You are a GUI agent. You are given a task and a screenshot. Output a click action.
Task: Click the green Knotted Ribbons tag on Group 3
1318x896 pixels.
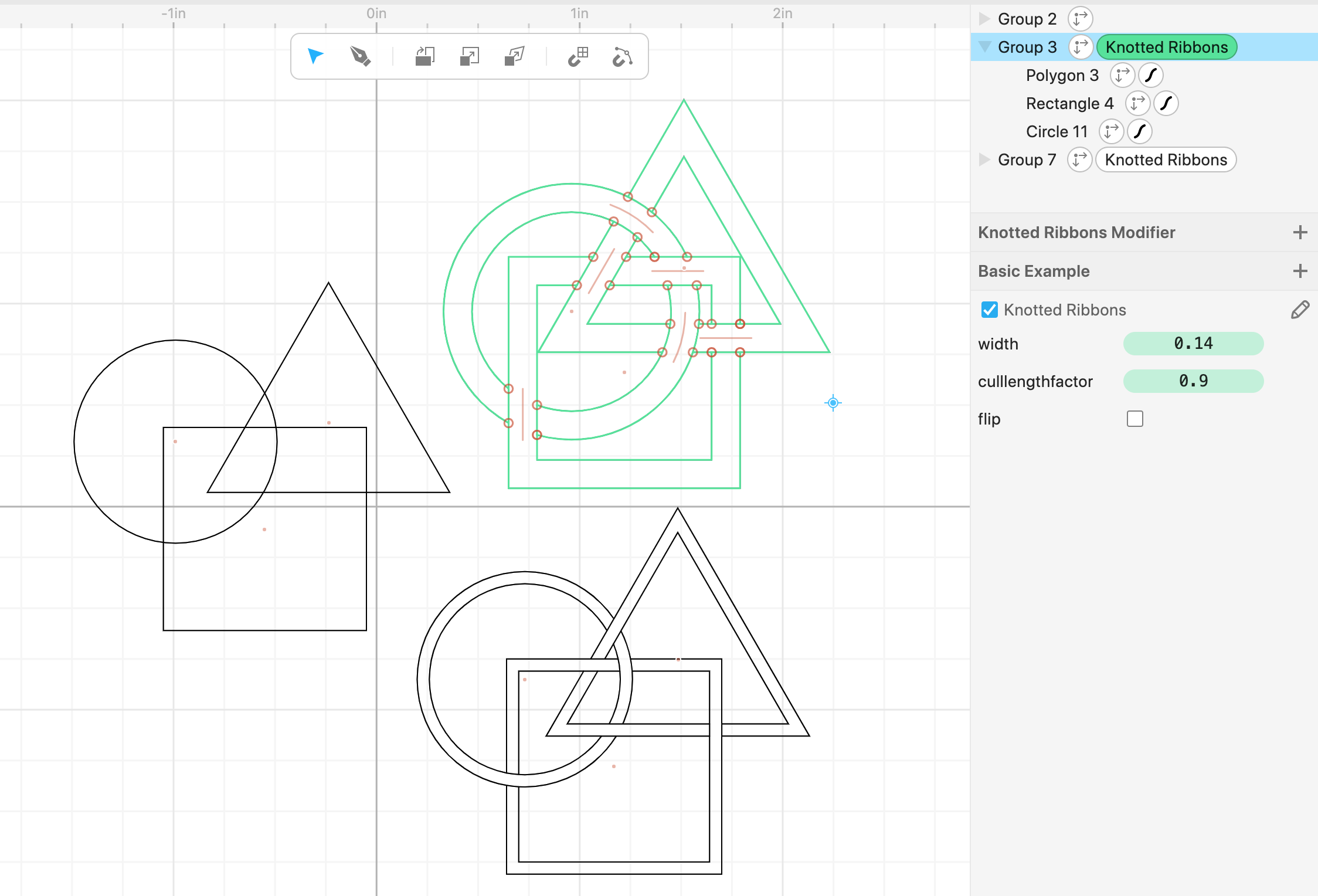coord(1167,47)
